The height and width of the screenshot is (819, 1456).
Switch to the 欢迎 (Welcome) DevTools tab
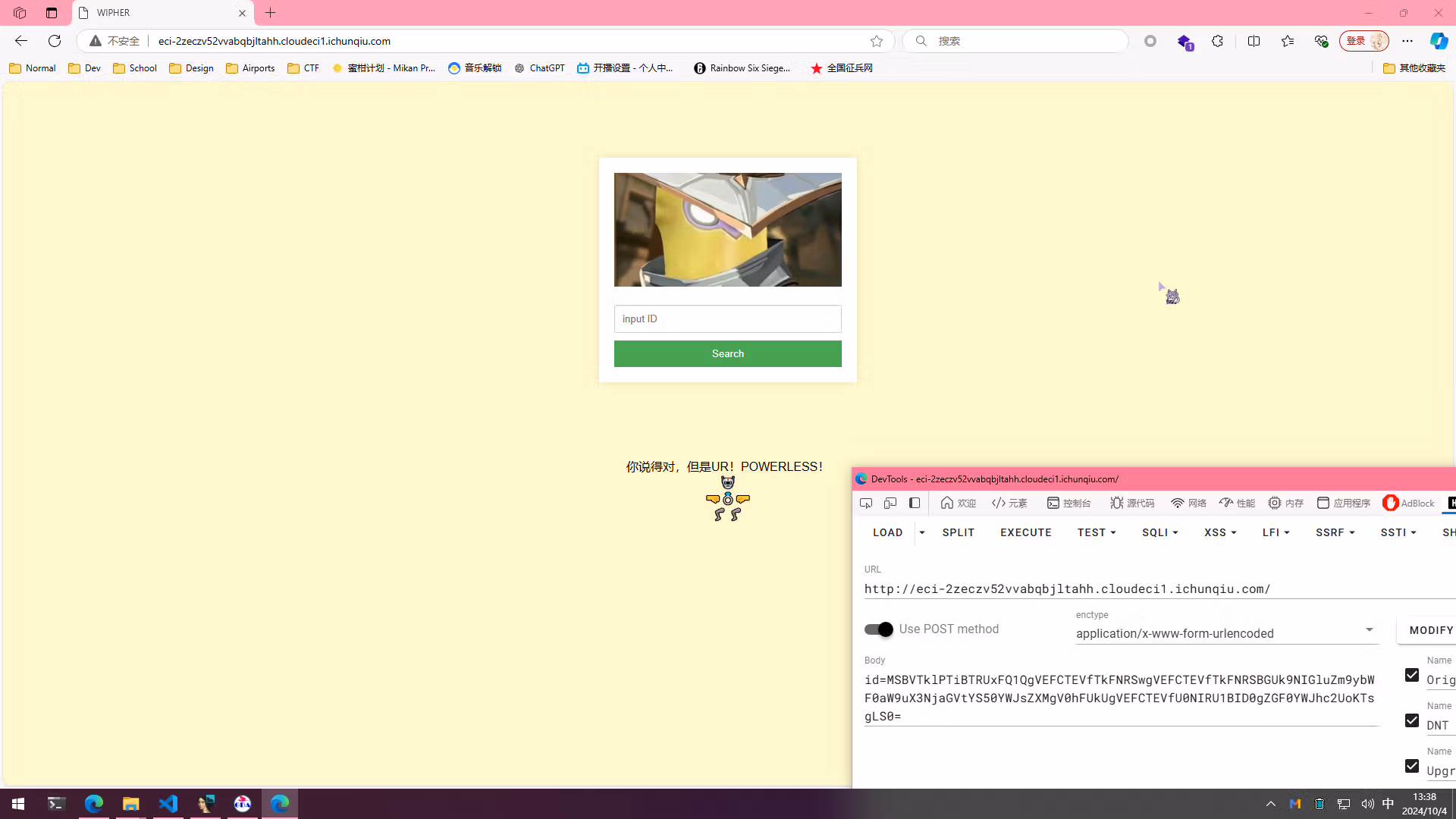pos(959,503)
